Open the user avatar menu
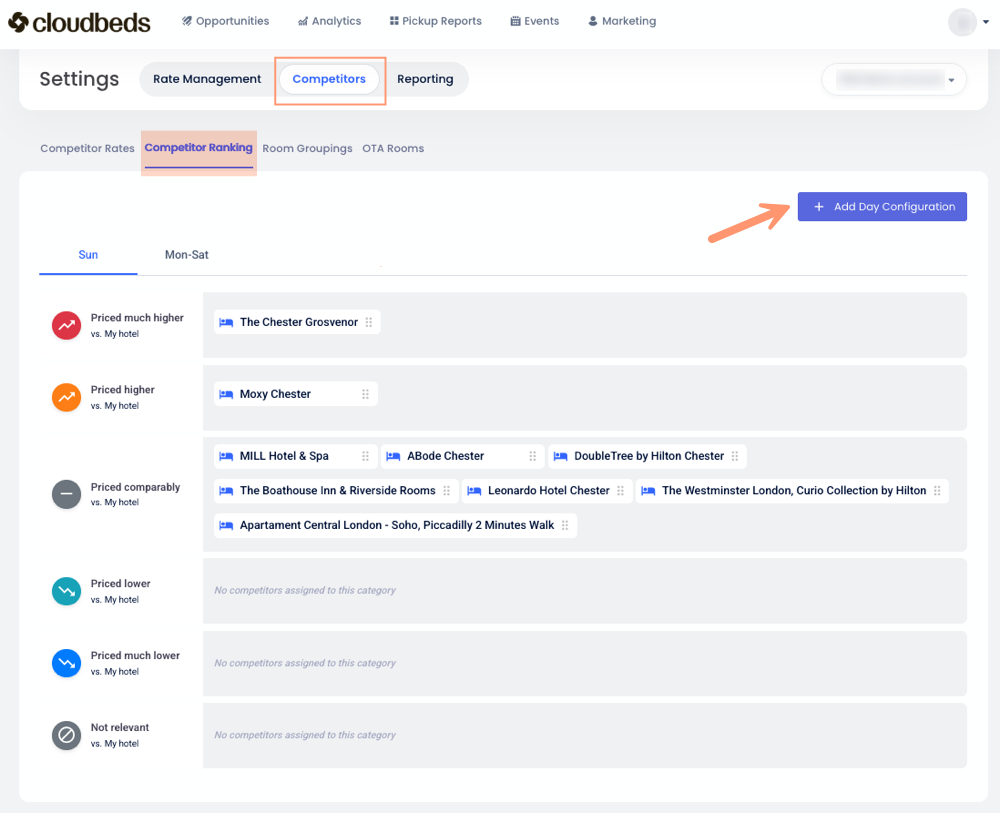This screenshot has width=1000, height=813. click(x=962, y=22)
